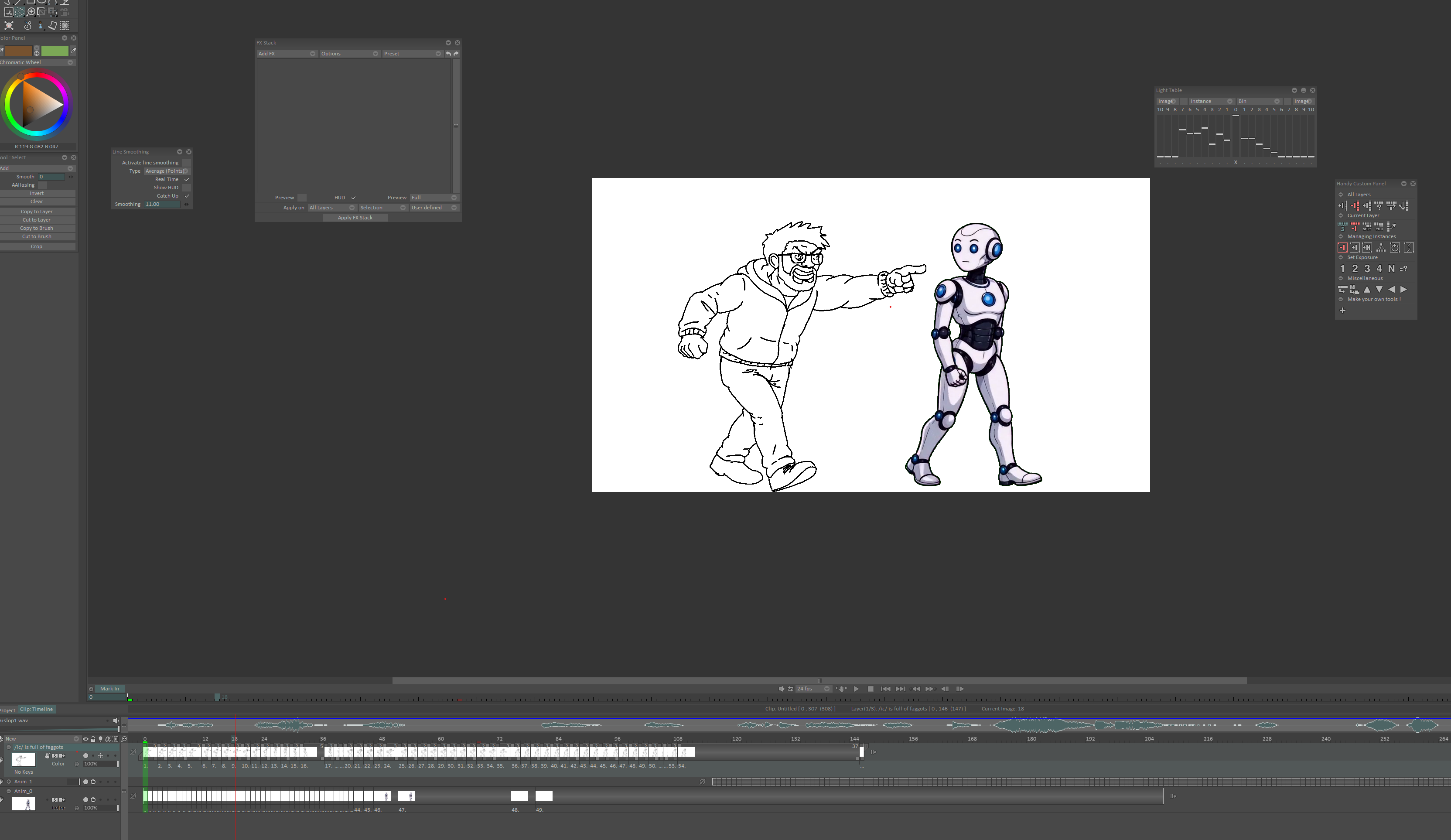
Task: Toggle eye visibility in the layer header
Action: click(x=86, y=739)
